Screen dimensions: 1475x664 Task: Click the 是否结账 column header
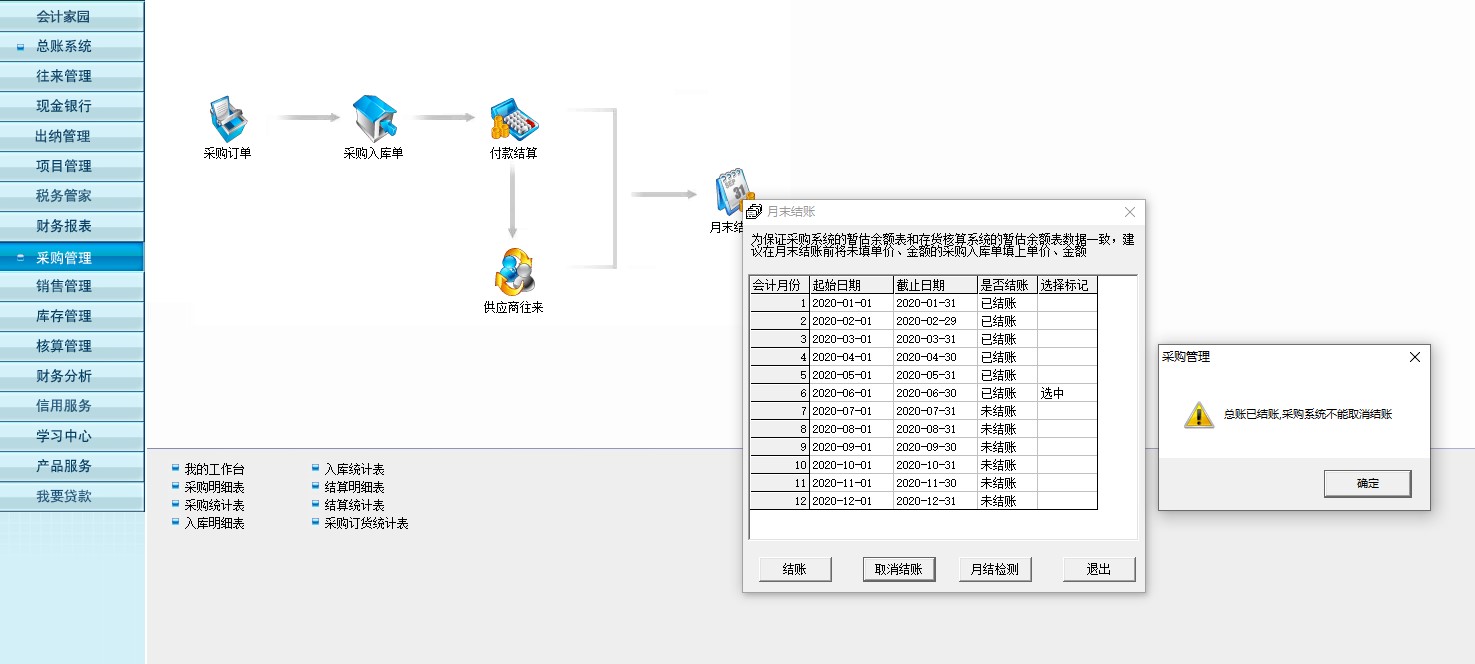click(1008, 285)
